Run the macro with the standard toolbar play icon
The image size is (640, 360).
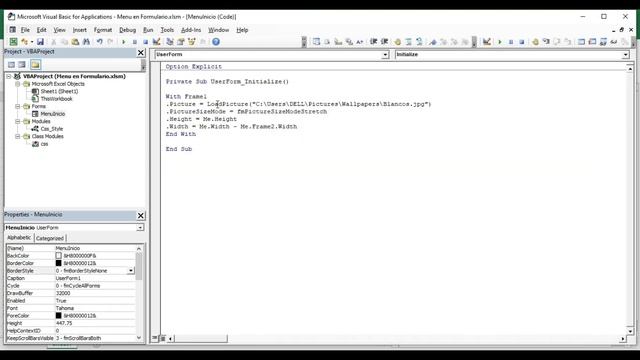tap(123, 42)
